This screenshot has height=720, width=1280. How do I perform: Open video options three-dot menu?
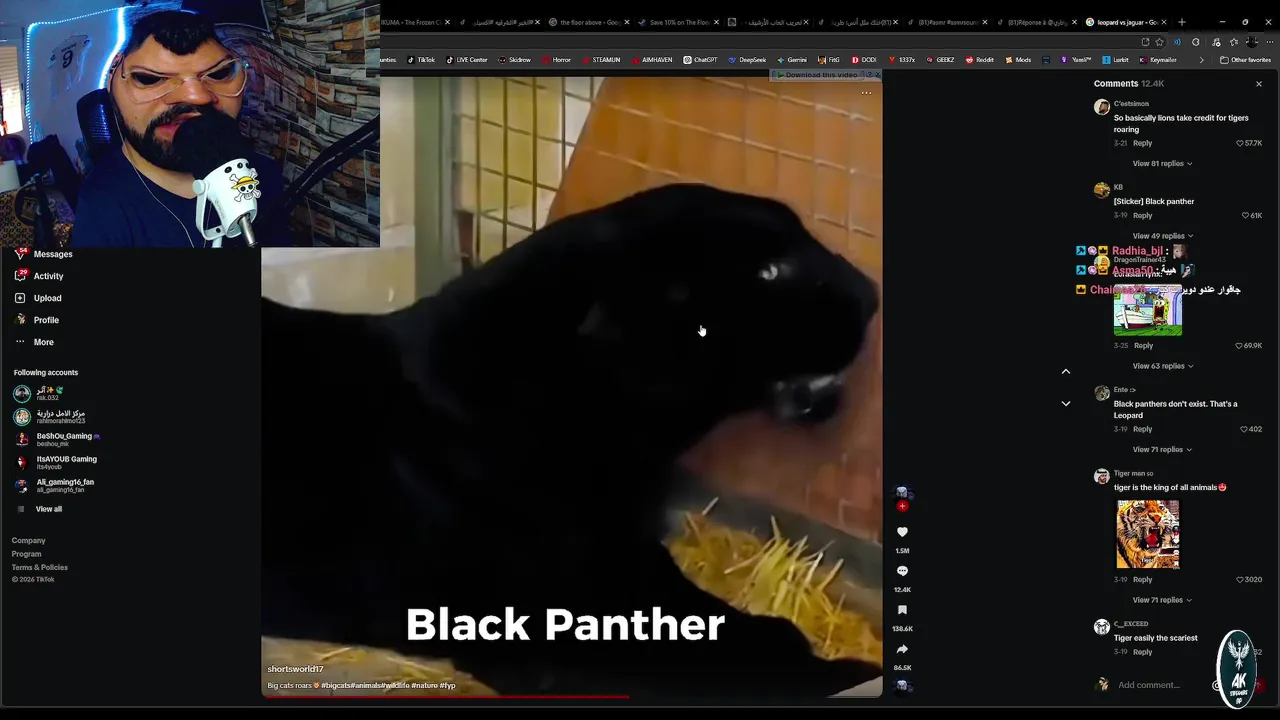tap(866, 93)
